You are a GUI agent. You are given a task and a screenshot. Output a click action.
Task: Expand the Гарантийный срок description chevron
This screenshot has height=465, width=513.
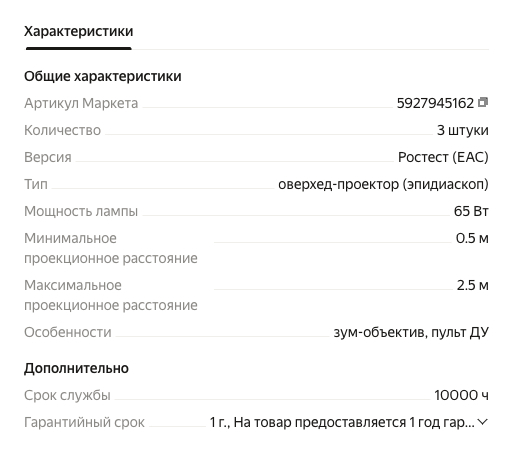(x=483, y=422)
